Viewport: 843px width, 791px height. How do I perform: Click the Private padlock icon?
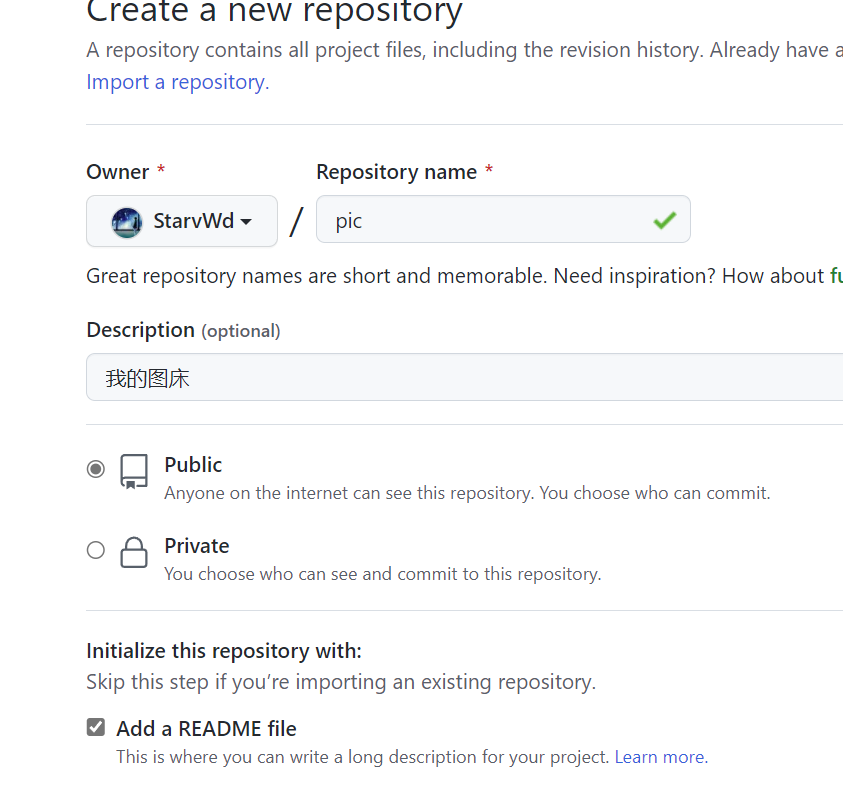click(x=134, y=552)
